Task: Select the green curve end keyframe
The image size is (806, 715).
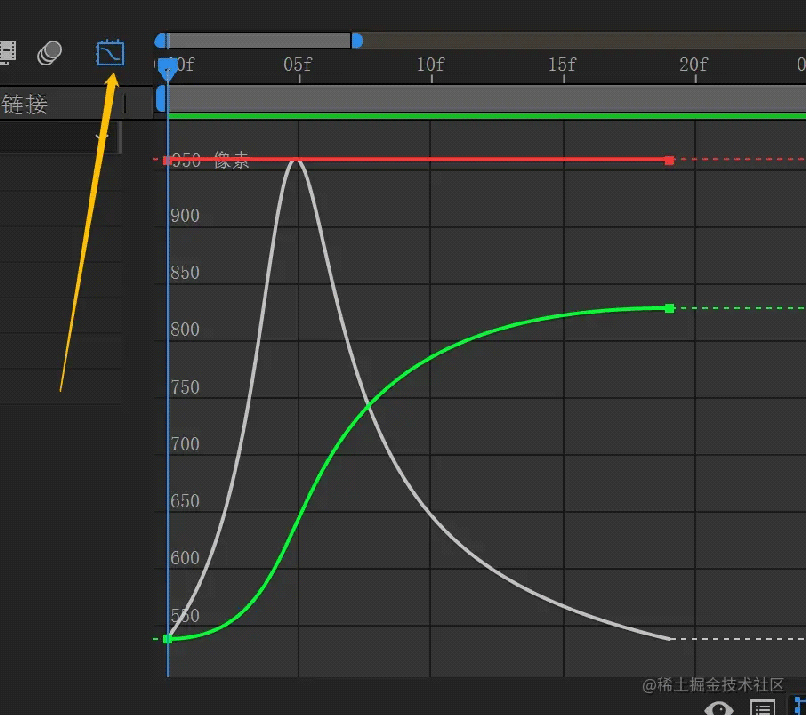Action: [669, 308]
